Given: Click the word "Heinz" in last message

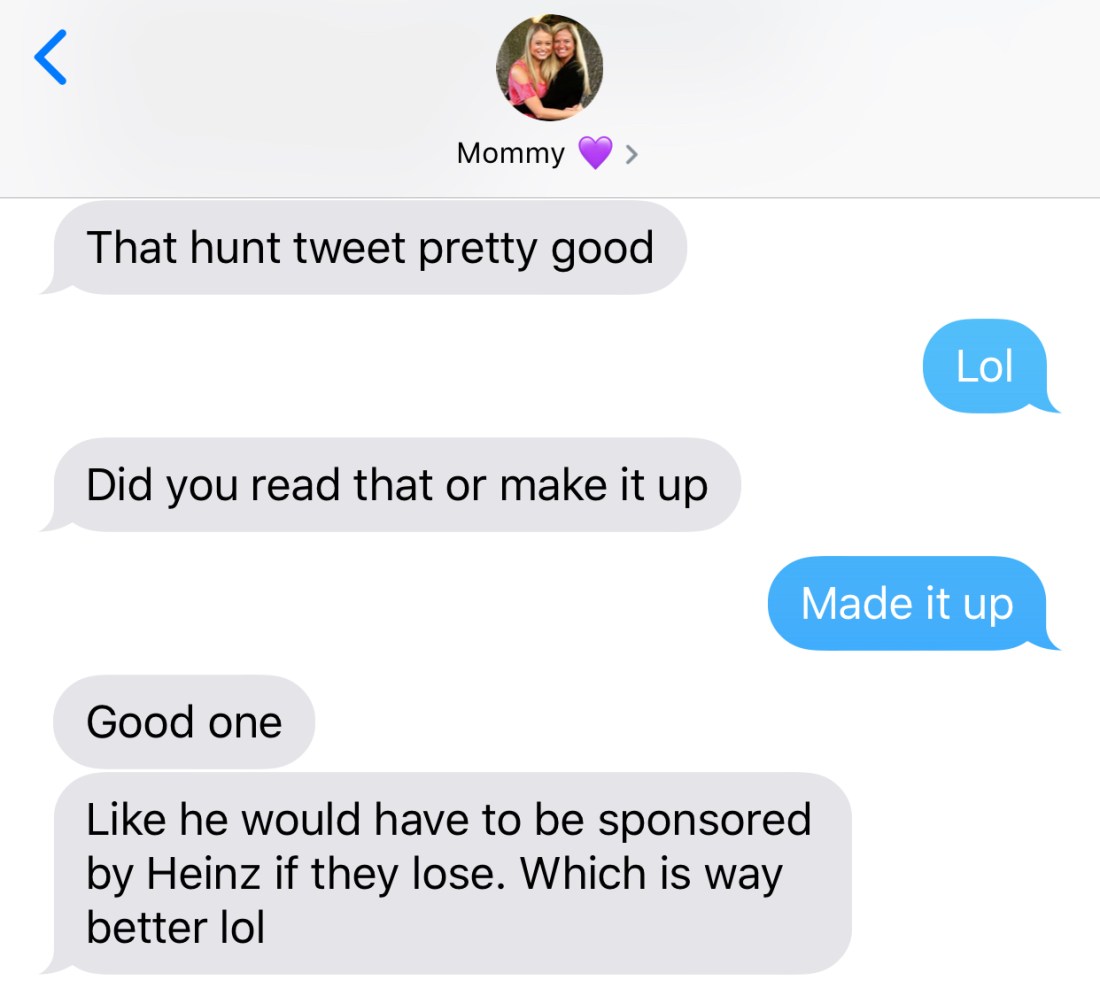Looking at the screenshot, I should (205, 874).
